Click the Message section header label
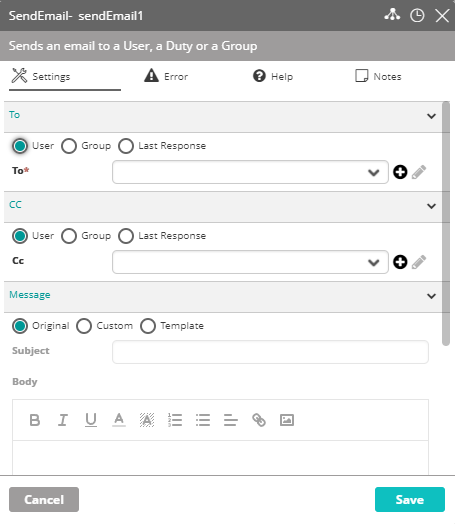The height and width of the screenshot is (524, 455). tap(30, 295)
